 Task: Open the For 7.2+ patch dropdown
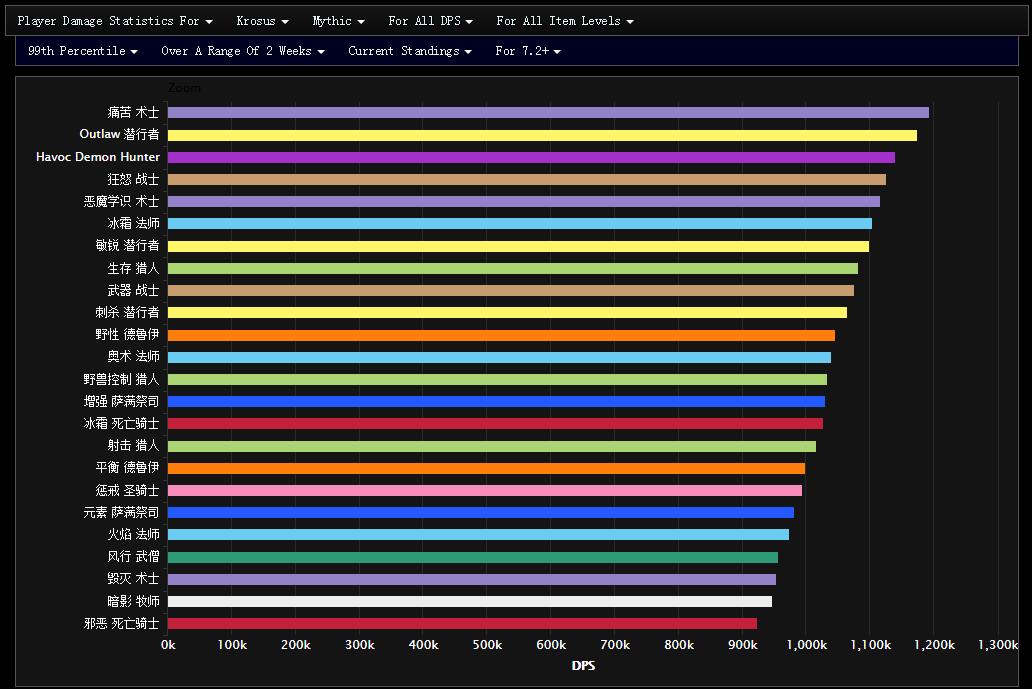tap(528, 51)
